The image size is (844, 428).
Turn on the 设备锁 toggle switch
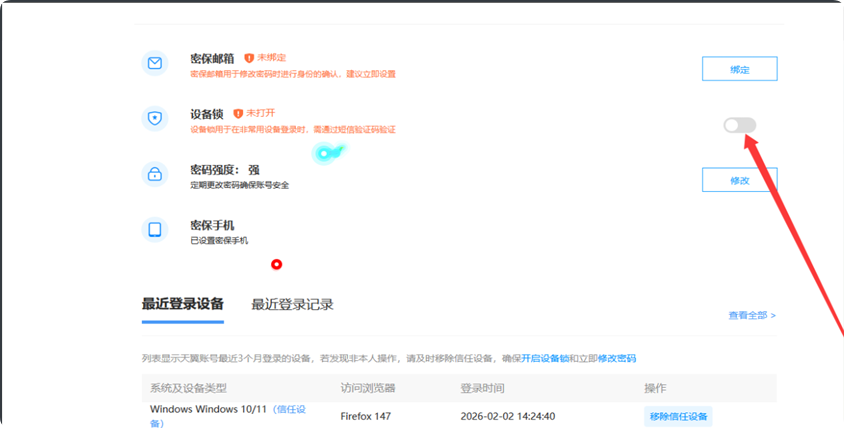pyautogui.click(x=740, y=125)
